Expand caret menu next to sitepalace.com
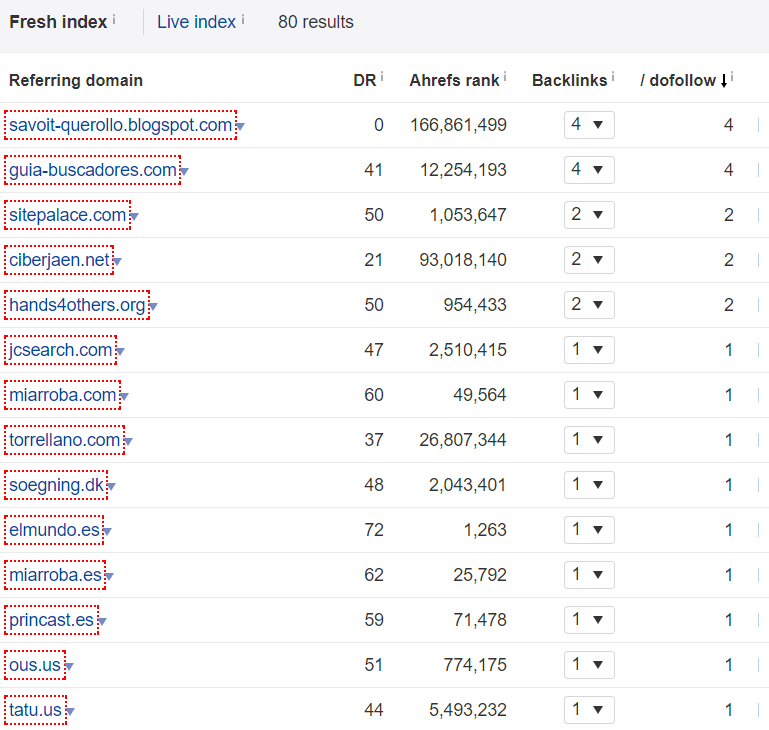This screenshot has width=769, height=730. coord(134,216)
